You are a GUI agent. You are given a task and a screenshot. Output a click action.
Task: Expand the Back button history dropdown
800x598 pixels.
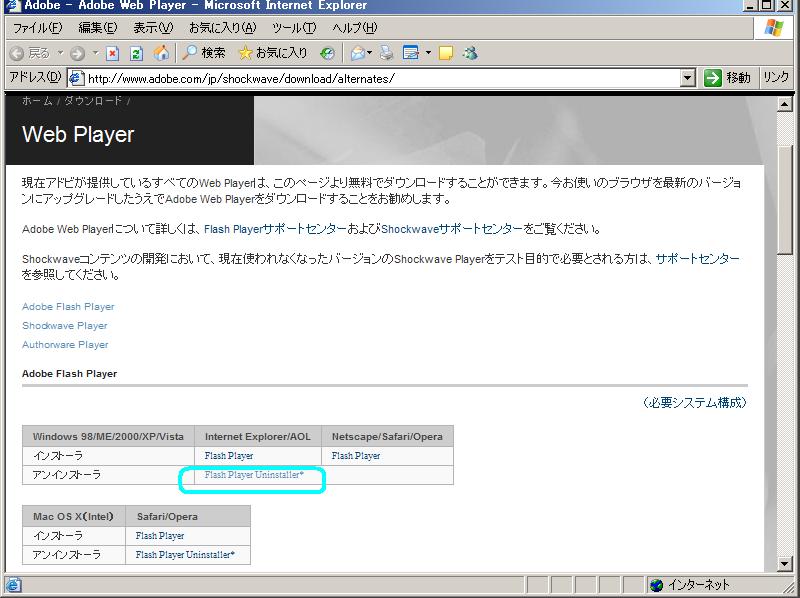tap(60, 53)
